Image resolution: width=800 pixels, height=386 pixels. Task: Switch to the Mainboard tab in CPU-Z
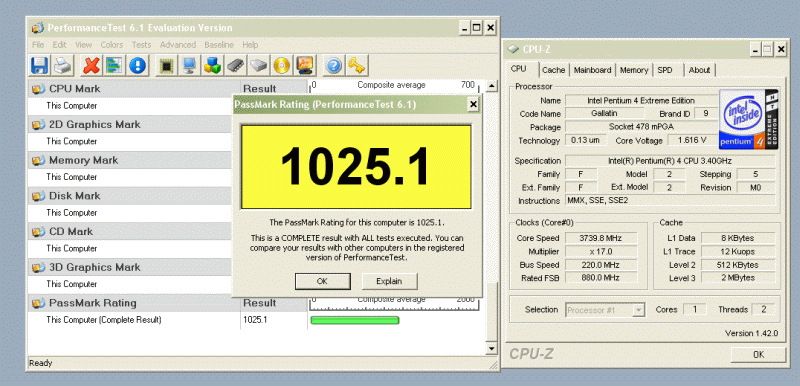tap(592, 70)
